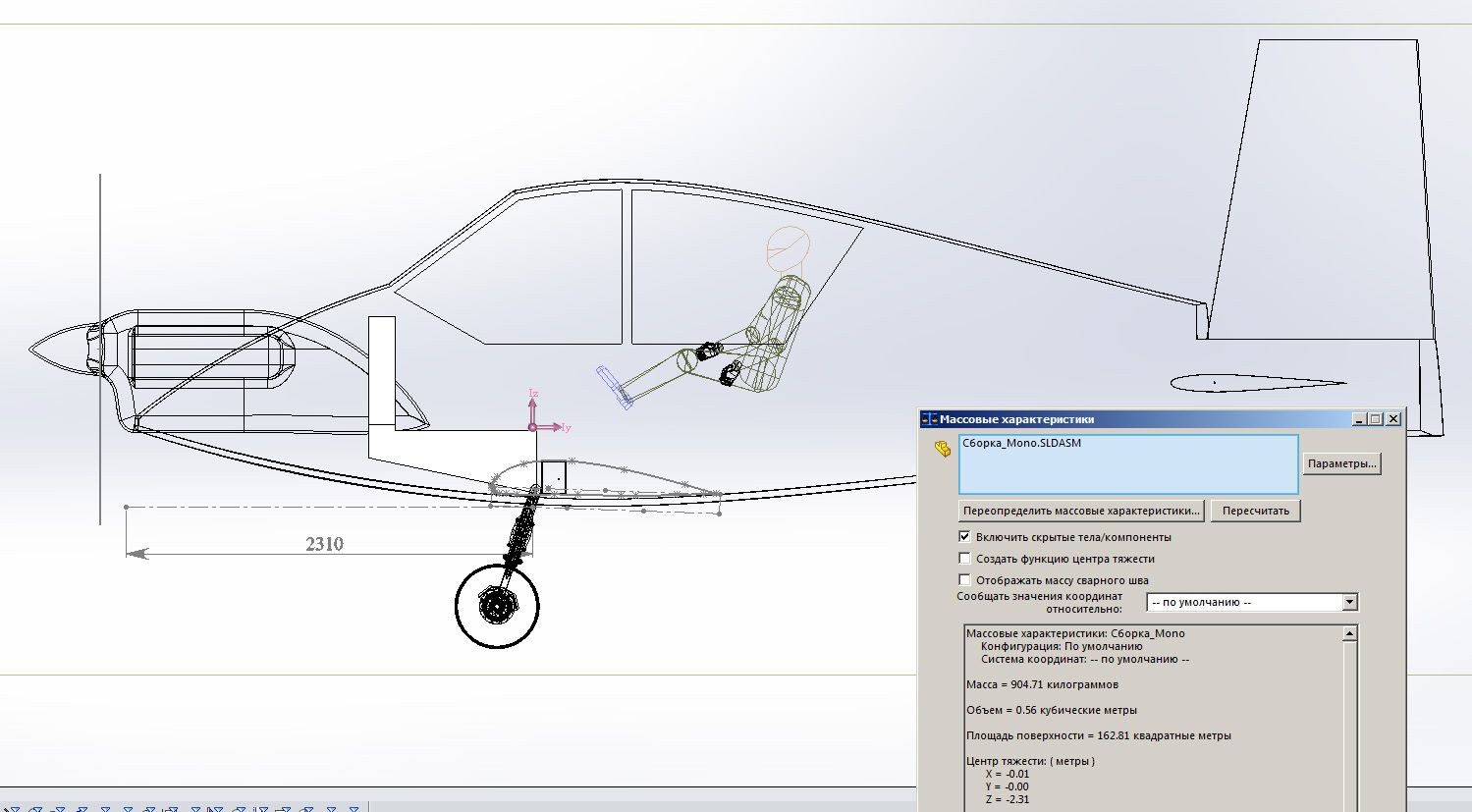Screen dimensions: 1472x812
Task: Click the Пересчитать button
Action: [x=1256, y=511]
